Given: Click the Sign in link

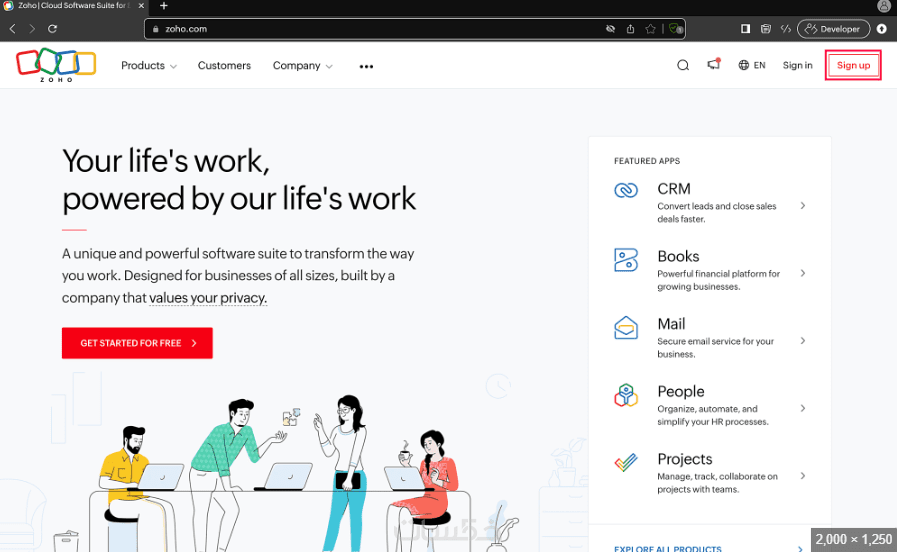Looking at the screenshot, I should point(797,65).
